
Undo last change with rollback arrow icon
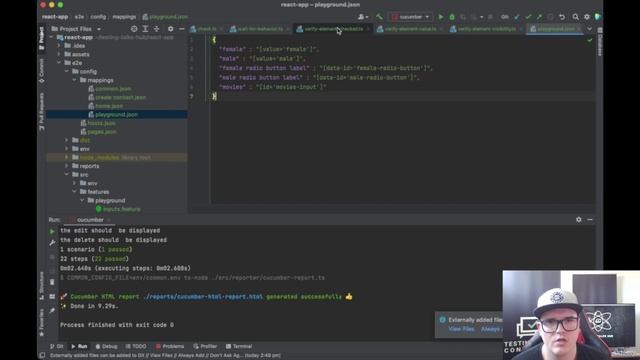click(x=562, y=17)
